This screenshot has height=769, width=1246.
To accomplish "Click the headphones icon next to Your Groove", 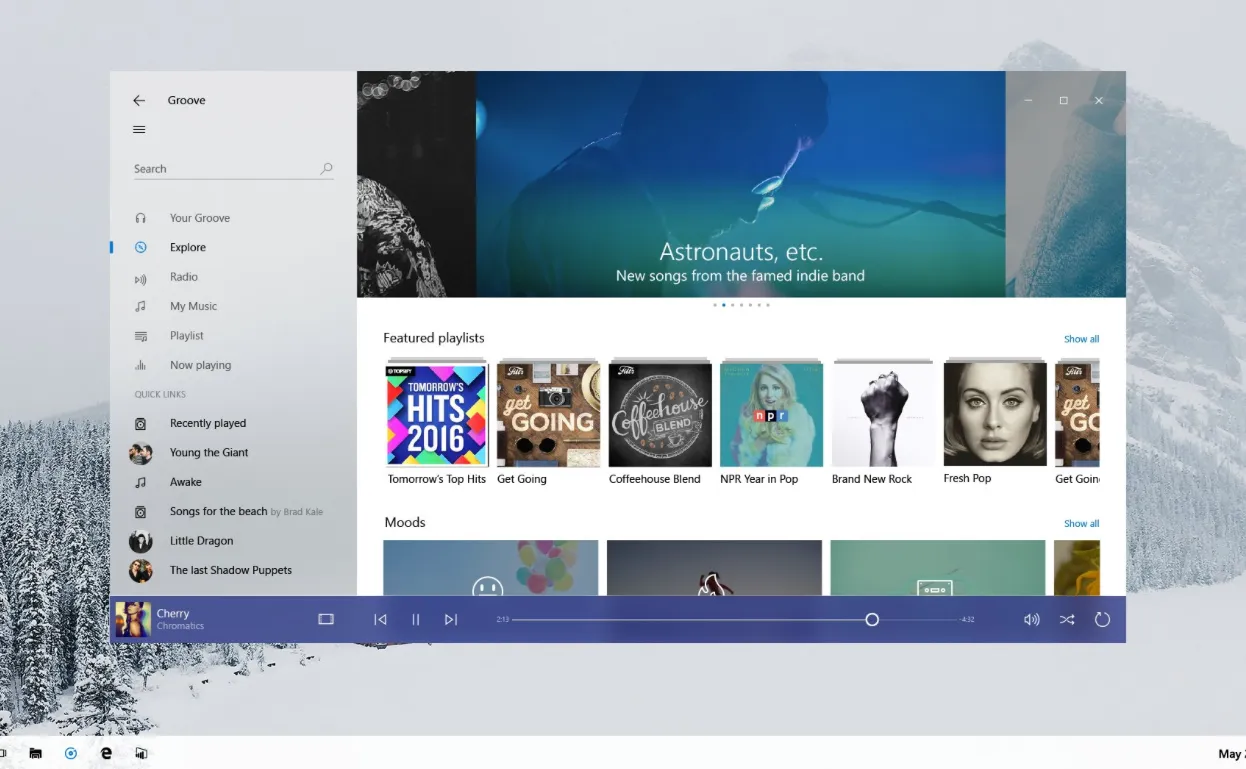I will pos(141,218).
